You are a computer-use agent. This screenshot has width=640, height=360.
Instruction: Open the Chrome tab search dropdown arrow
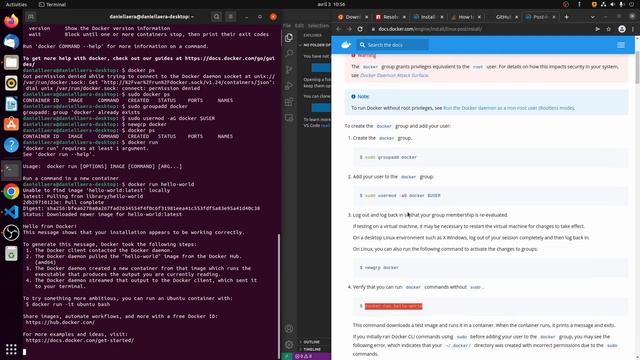point(592,17)
